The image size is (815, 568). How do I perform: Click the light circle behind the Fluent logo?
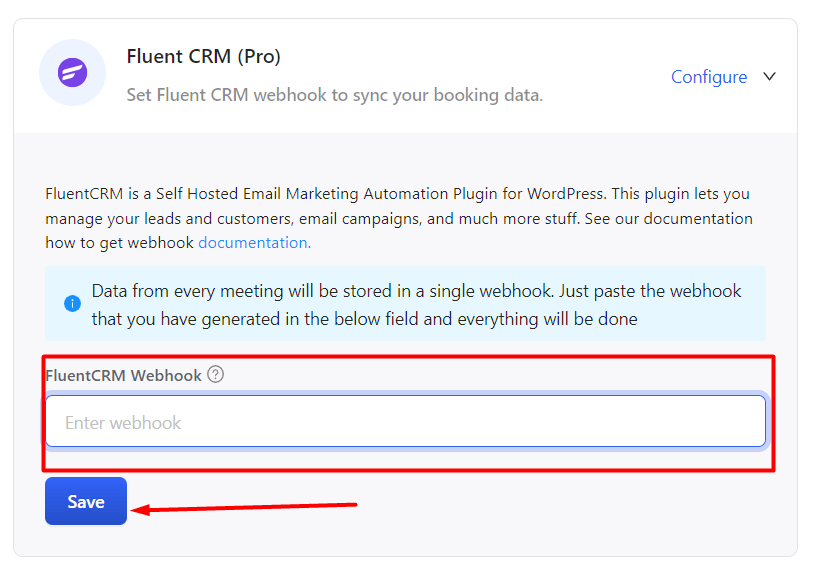(x=72, y=72)
